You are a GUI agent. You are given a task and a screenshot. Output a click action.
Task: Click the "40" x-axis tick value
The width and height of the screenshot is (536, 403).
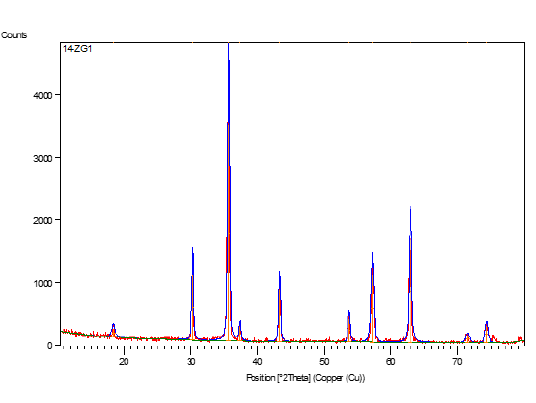coord(257,362)
